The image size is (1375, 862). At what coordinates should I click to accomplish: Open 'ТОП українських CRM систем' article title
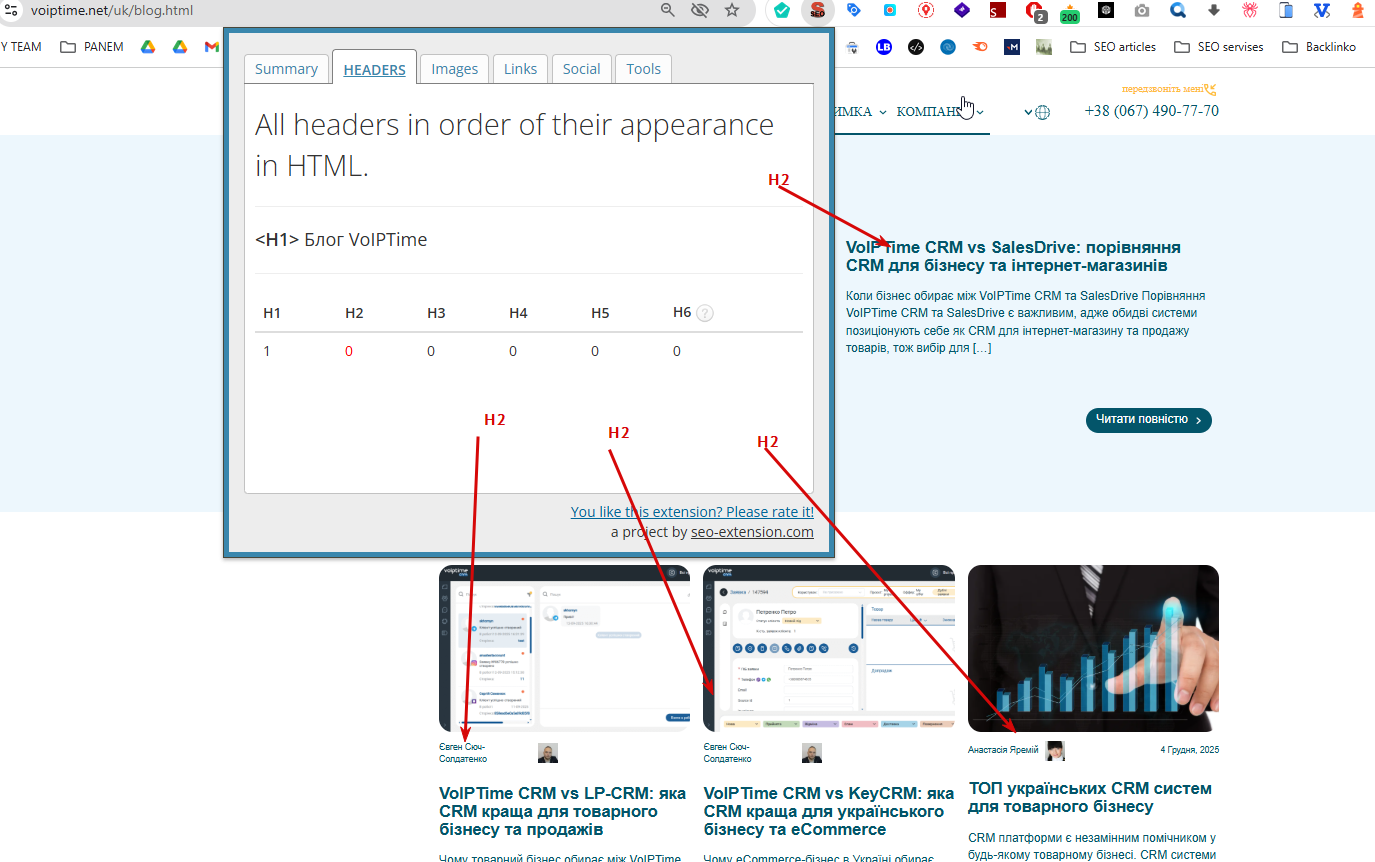point(1090,797)
